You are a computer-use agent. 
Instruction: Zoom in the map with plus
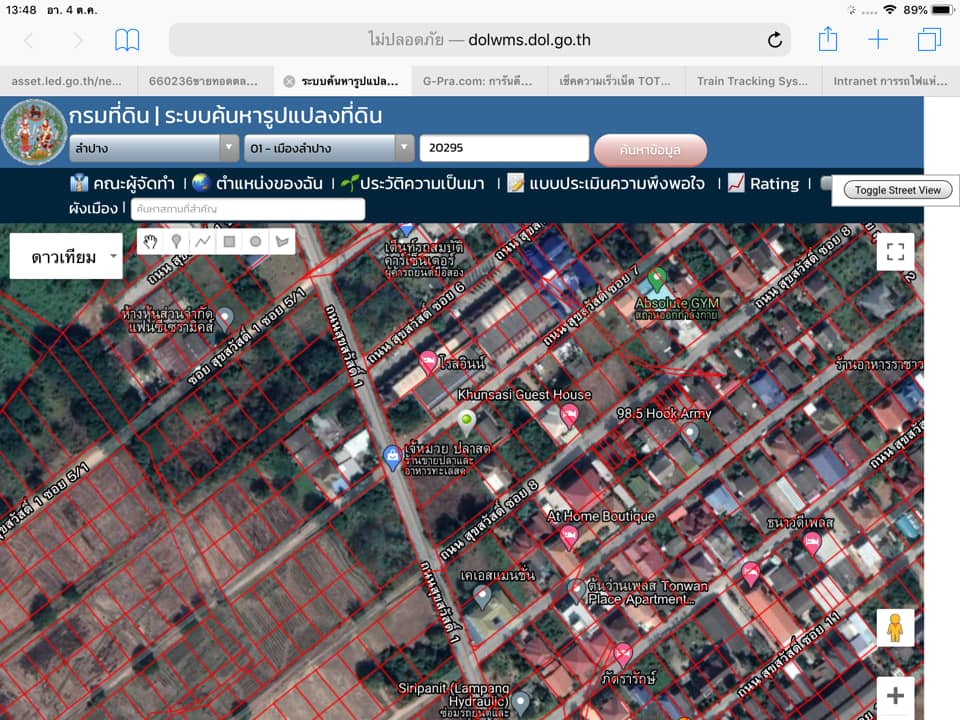coord(895,696)
